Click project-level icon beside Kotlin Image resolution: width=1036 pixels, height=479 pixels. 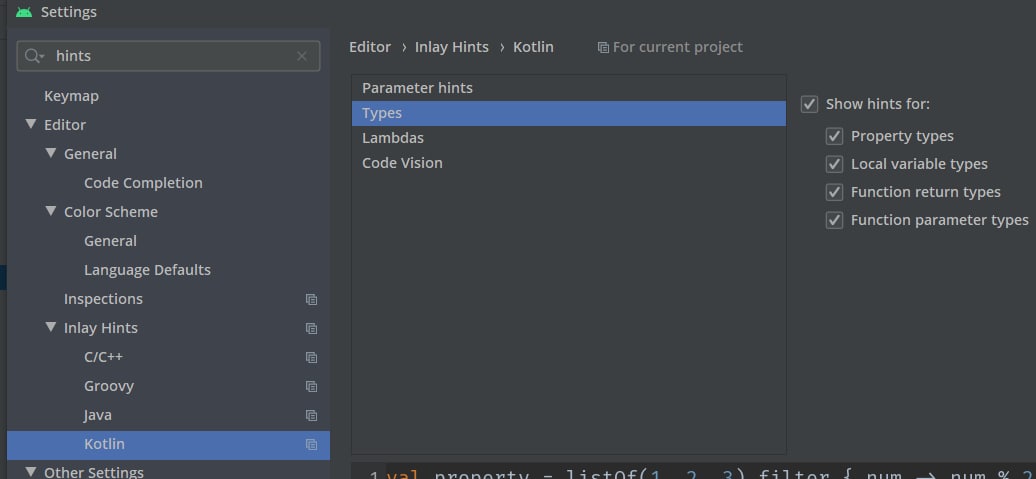tap(311, 444)
